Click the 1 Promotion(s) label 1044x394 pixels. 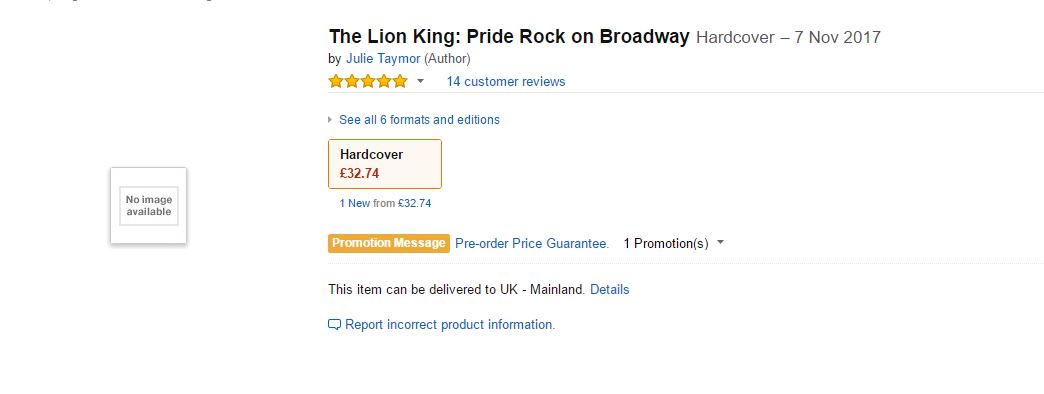click(x=666, y=244)
